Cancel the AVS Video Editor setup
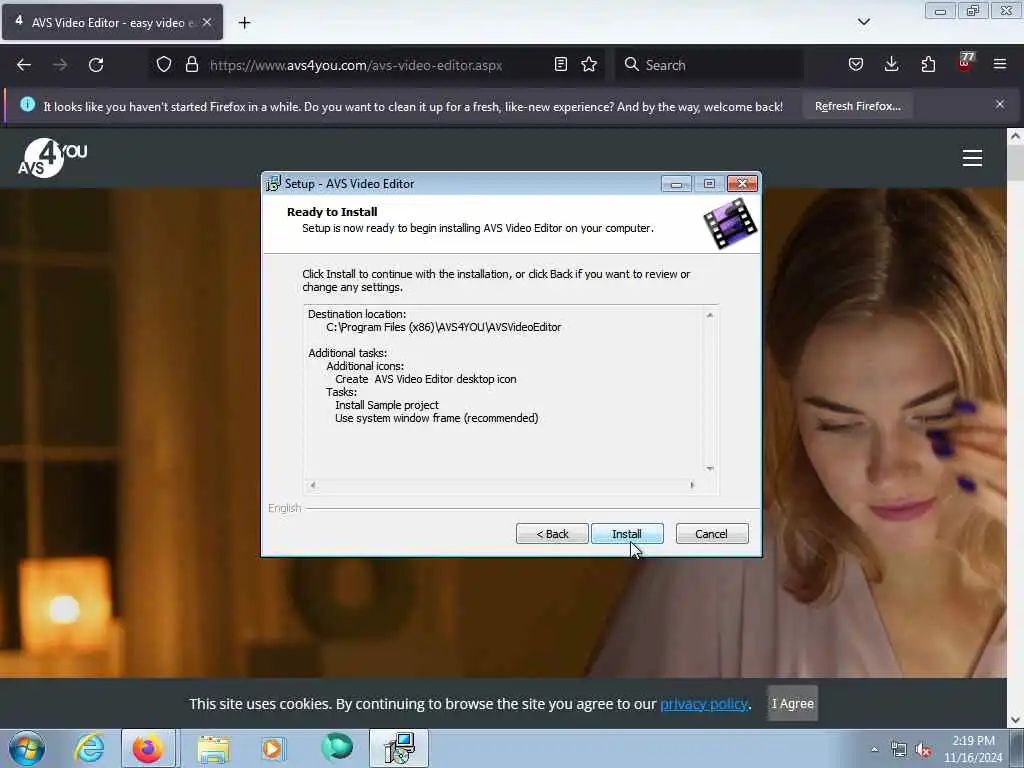This screenshot has width=1024, height=768. tap(712, 534)
